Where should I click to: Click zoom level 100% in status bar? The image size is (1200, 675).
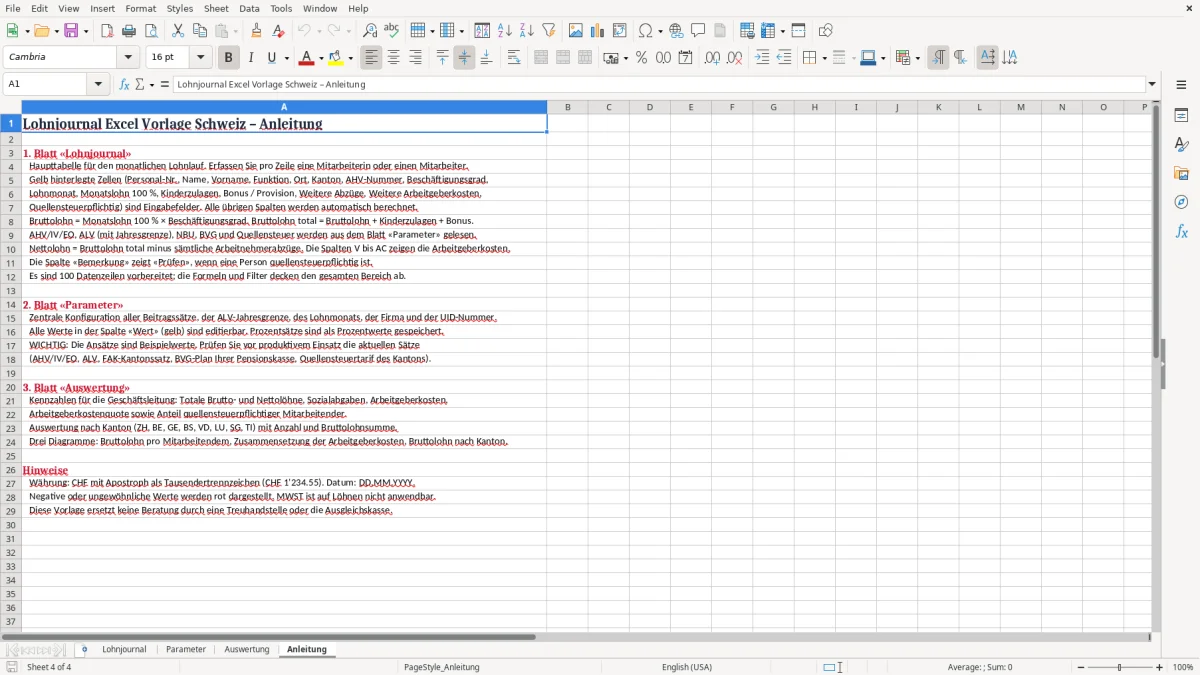tap(1183, 667)
